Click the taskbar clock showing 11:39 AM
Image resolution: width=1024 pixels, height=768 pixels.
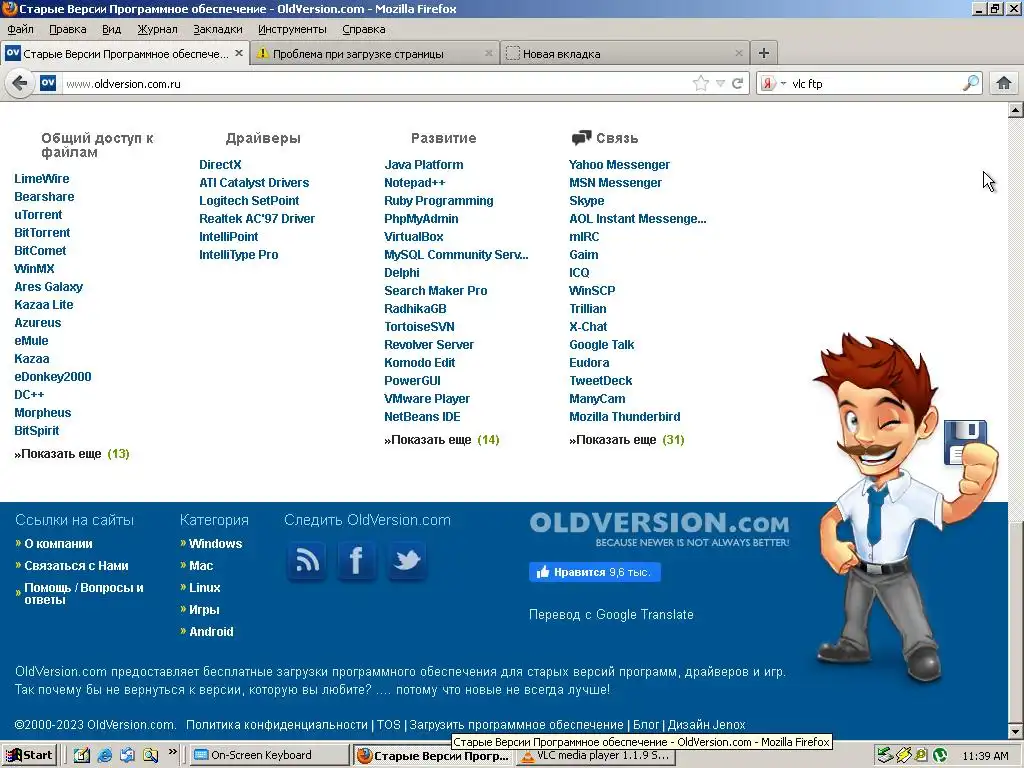[x=985, y=756]
